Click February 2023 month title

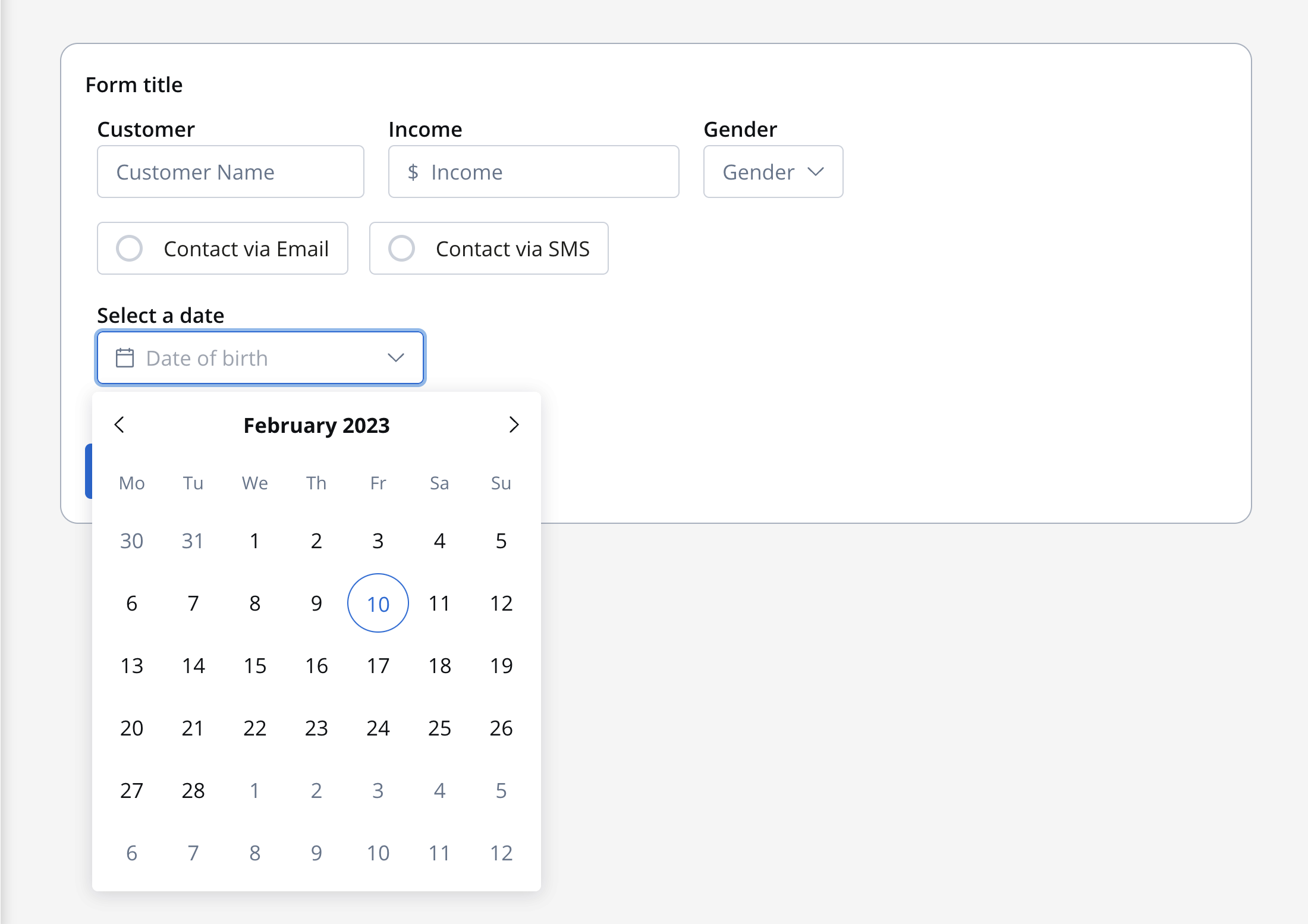[x=316, y=425]
